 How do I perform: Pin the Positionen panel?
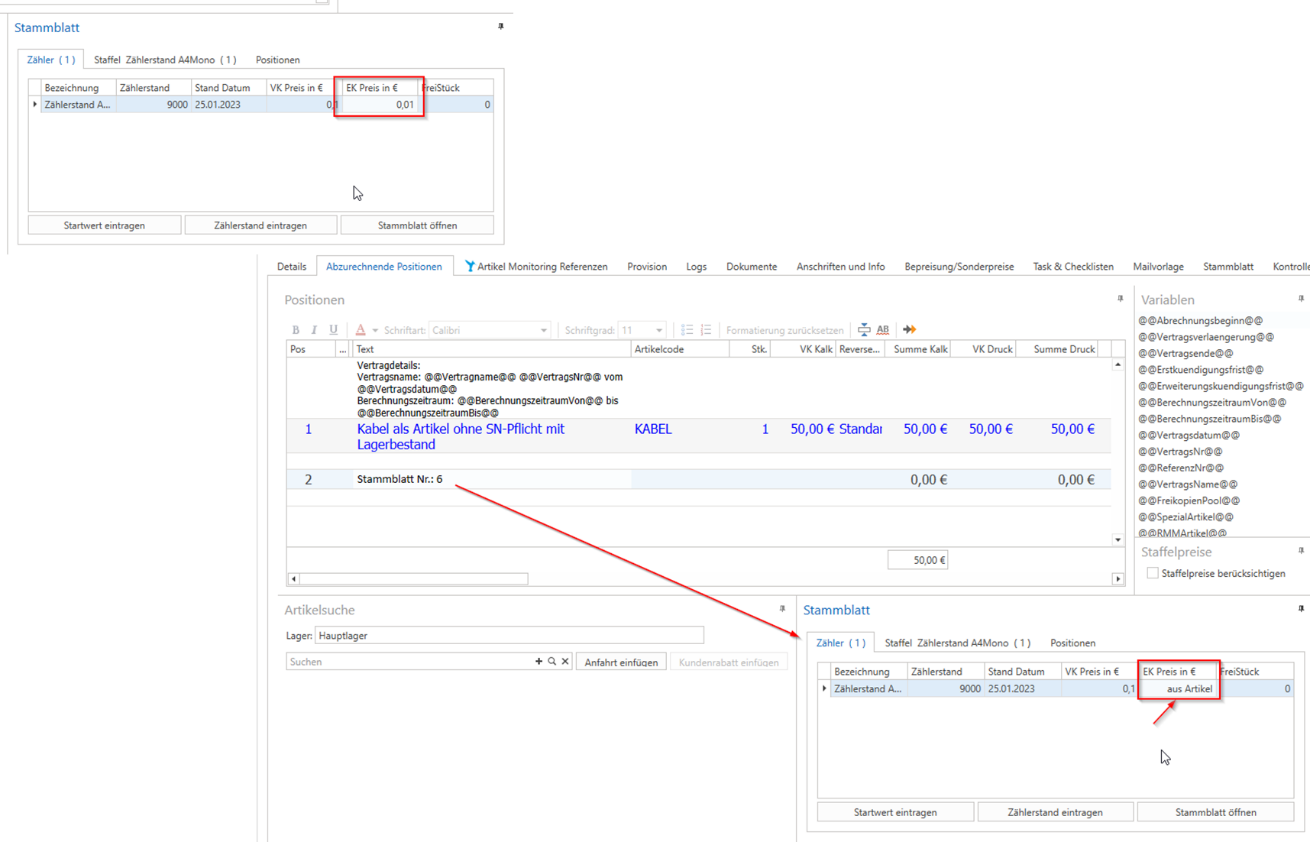[x=1120, y=299]
